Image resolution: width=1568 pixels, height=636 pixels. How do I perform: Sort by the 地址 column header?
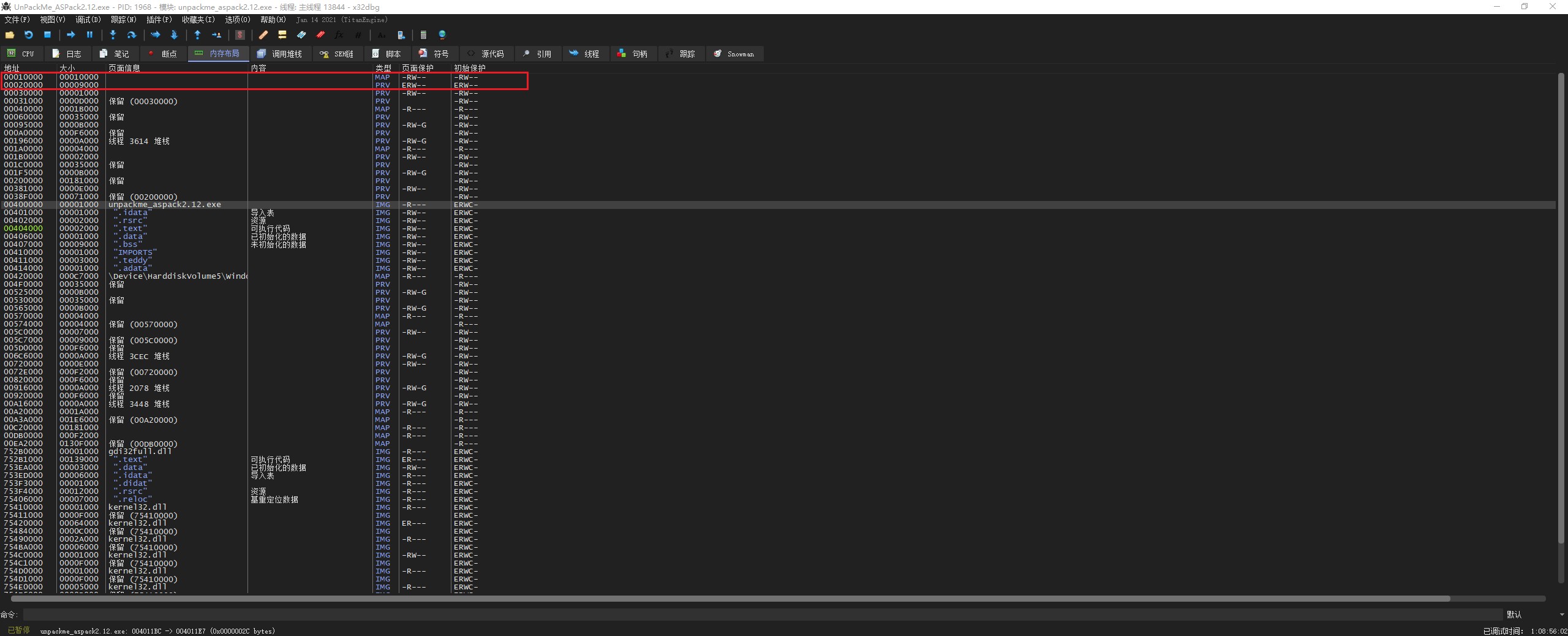click(x=29, y=68)
